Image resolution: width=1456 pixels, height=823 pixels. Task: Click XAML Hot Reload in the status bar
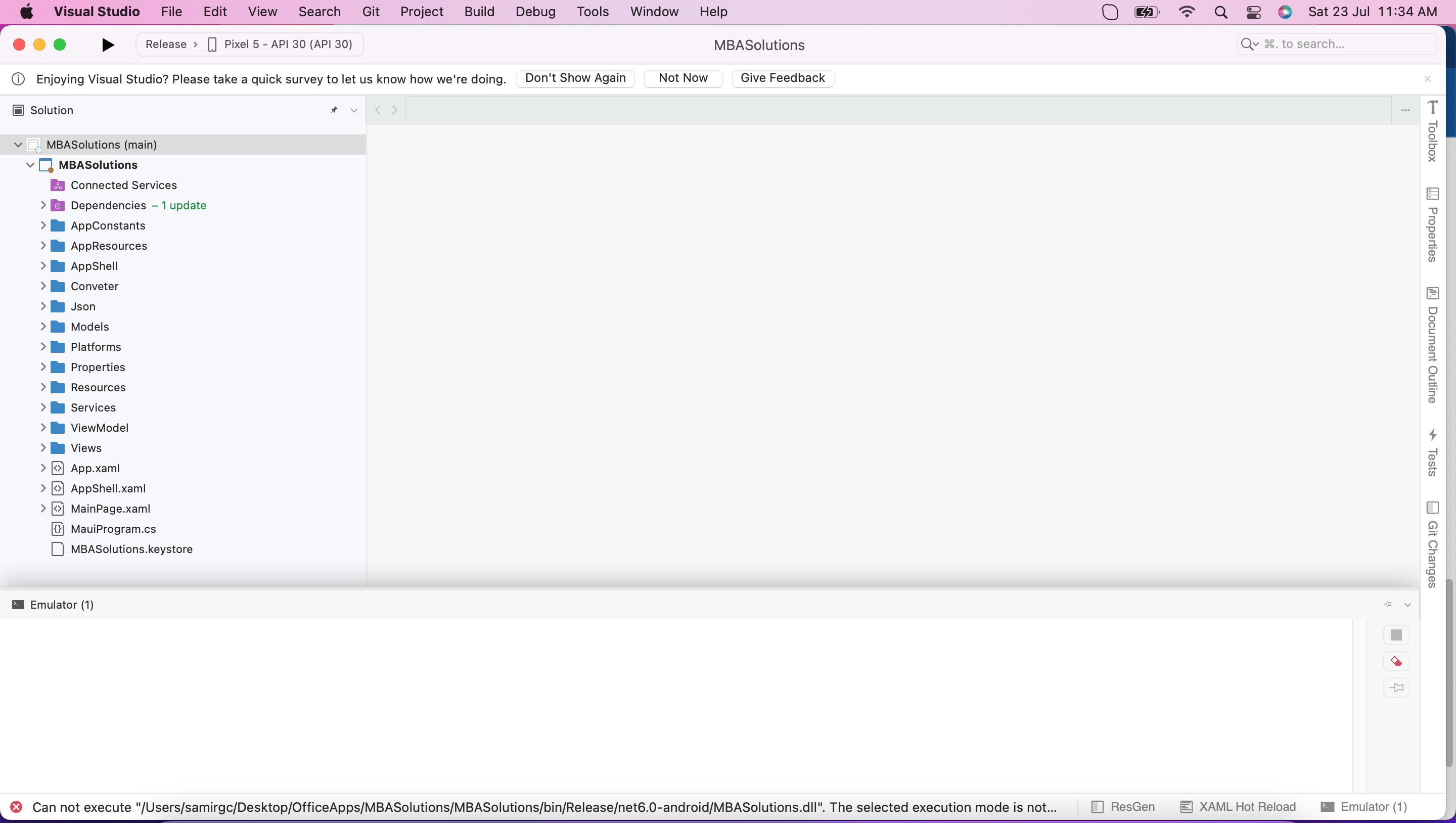[x=1239, y=807]
